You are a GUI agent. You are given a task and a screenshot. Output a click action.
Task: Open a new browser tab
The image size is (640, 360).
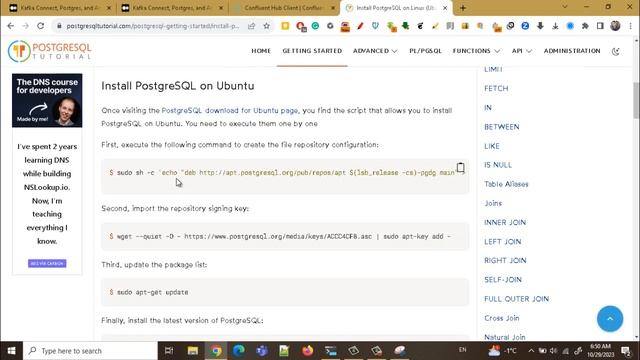462,8
